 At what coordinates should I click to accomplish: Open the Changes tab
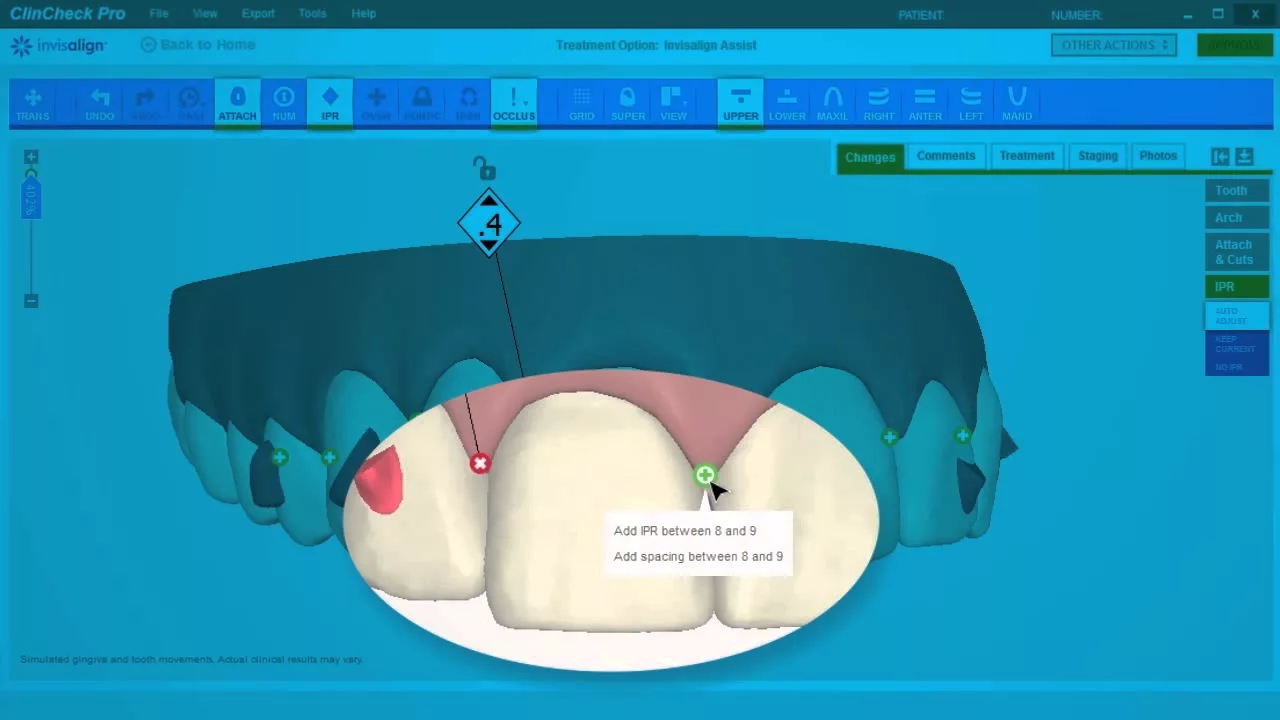[x=870, y=157]
